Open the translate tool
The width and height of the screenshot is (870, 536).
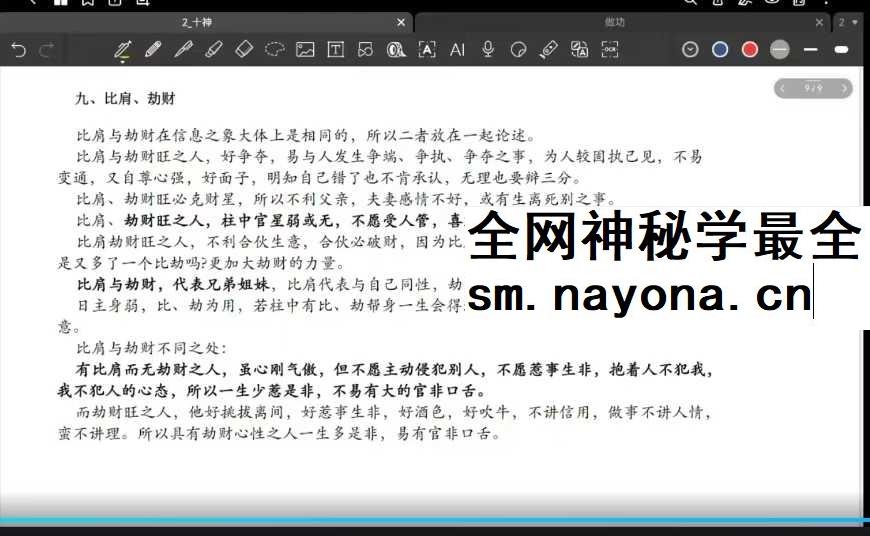click(579, 50)
